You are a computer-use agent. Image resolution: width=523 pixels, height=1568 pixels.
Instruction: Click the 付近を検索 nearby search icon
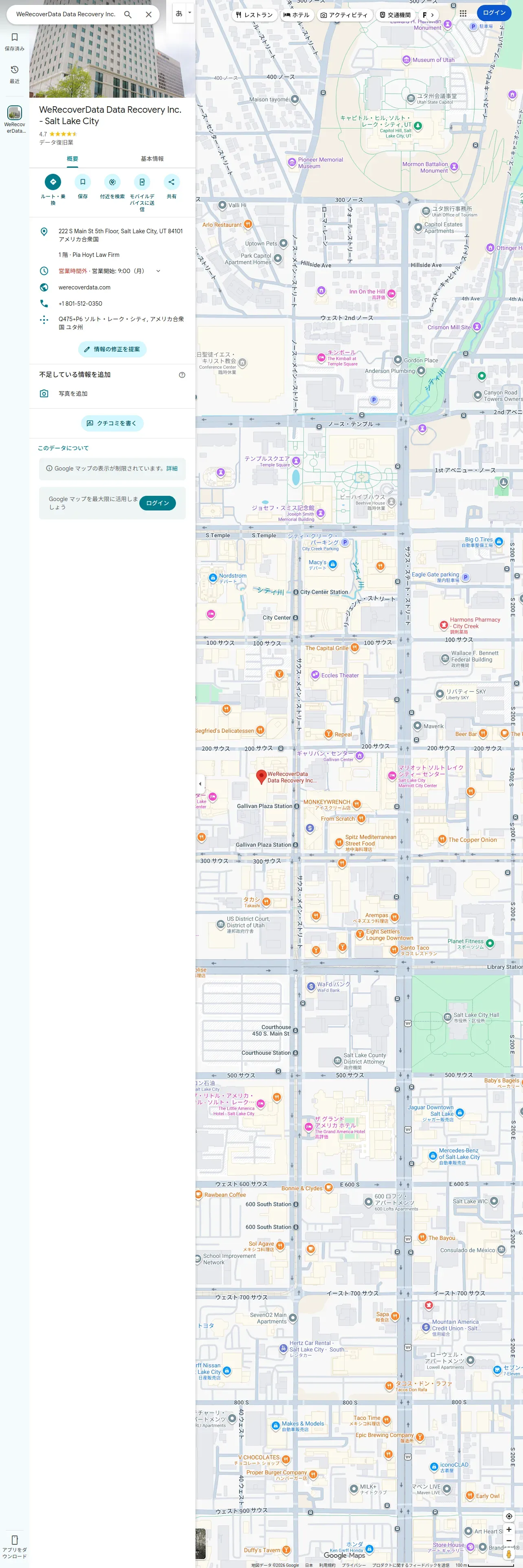point(112,182)
